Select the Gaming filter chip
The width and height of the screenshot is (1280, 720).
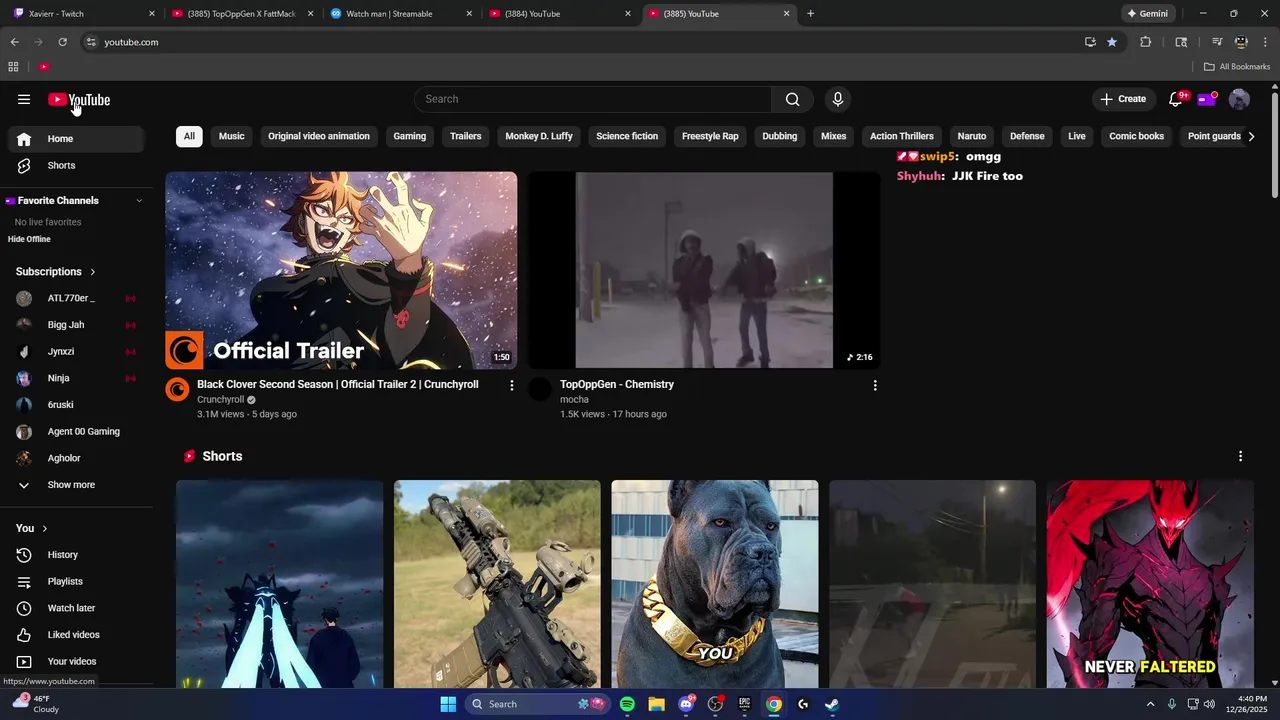(410, 136)
